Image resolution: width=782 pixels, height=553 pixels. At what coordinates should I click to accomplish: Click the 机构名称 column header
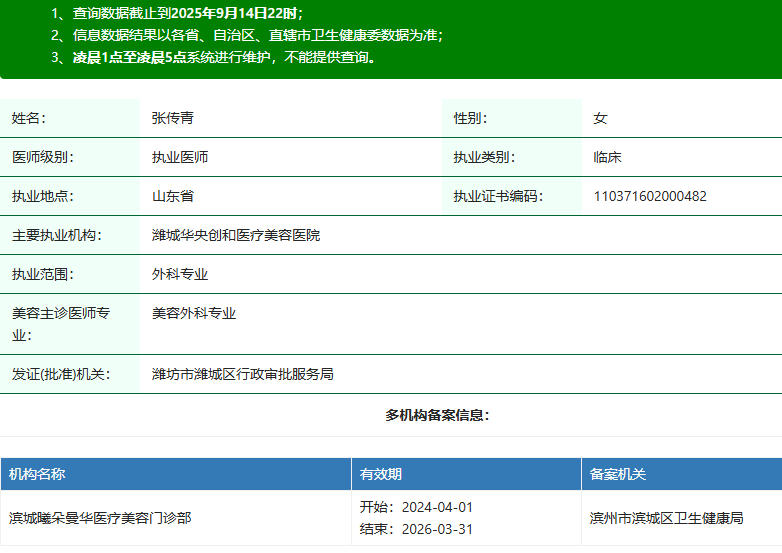(38, 474)
